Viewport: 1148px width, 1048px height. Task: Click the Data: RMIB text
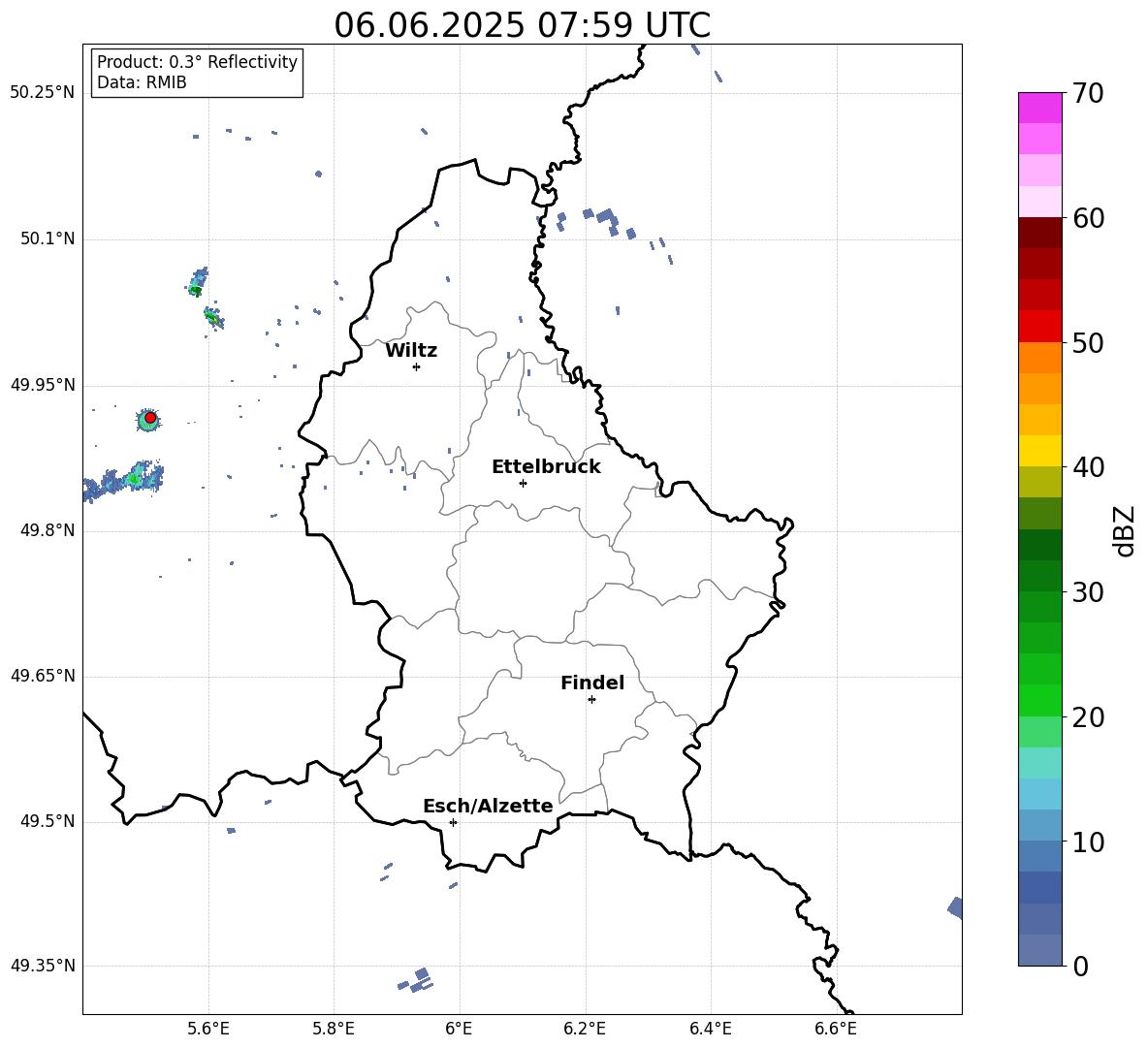(142, 82)
